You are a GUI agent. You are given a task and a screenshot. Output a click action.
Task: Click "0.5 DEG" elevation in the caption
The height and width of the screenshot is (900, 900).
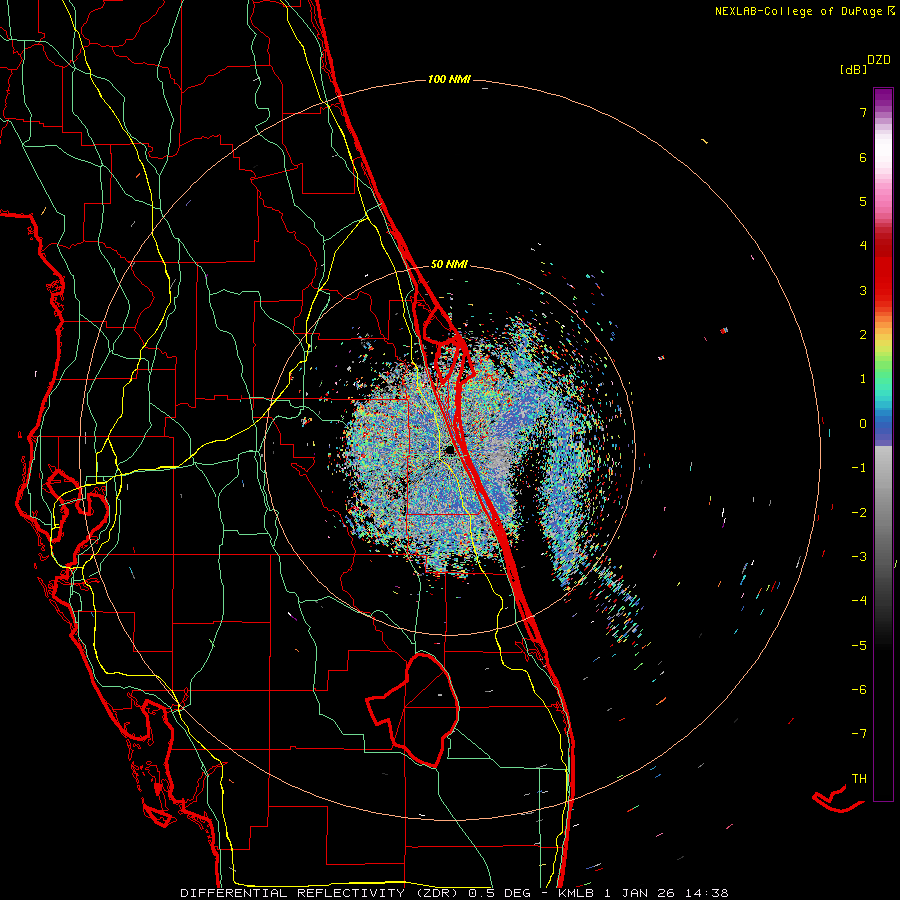(x=499, y=893)
